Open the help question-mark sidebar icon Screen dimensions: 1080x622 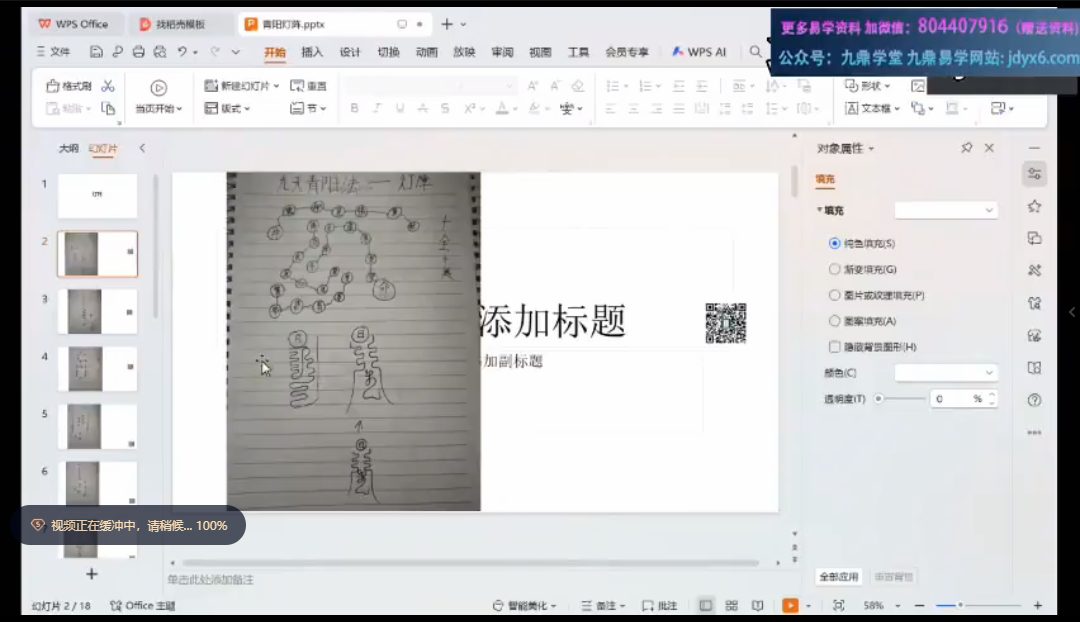(1034, 400)
